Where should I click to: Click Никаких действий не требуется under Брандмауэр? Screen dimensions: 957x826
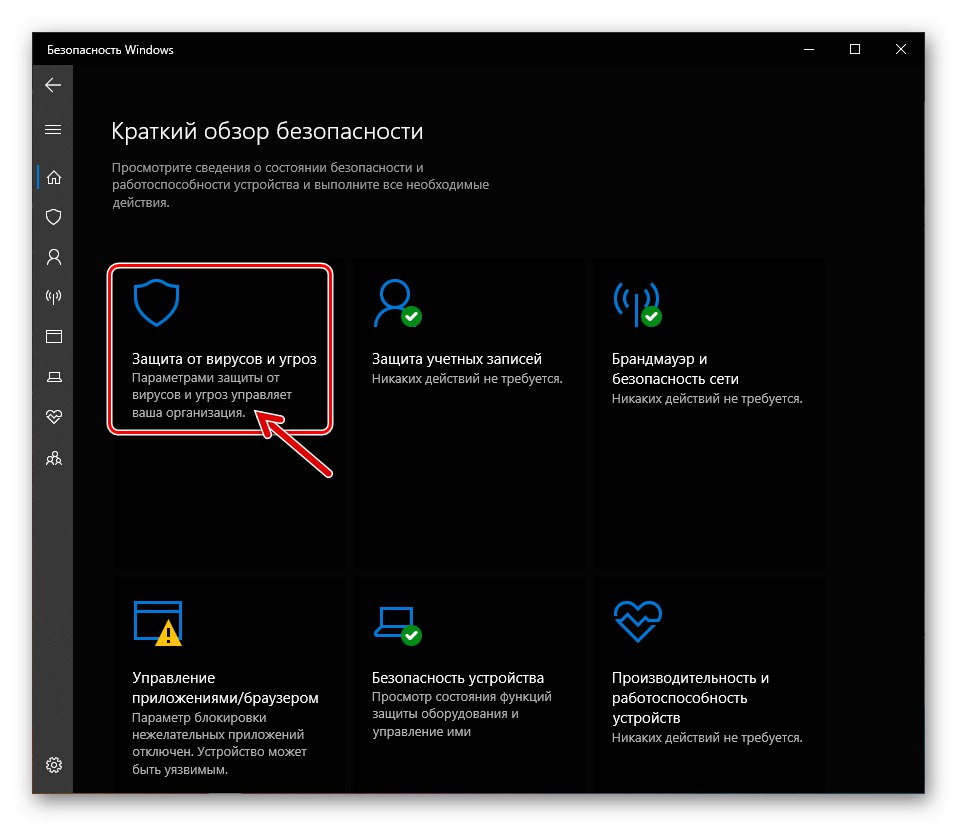707,399
